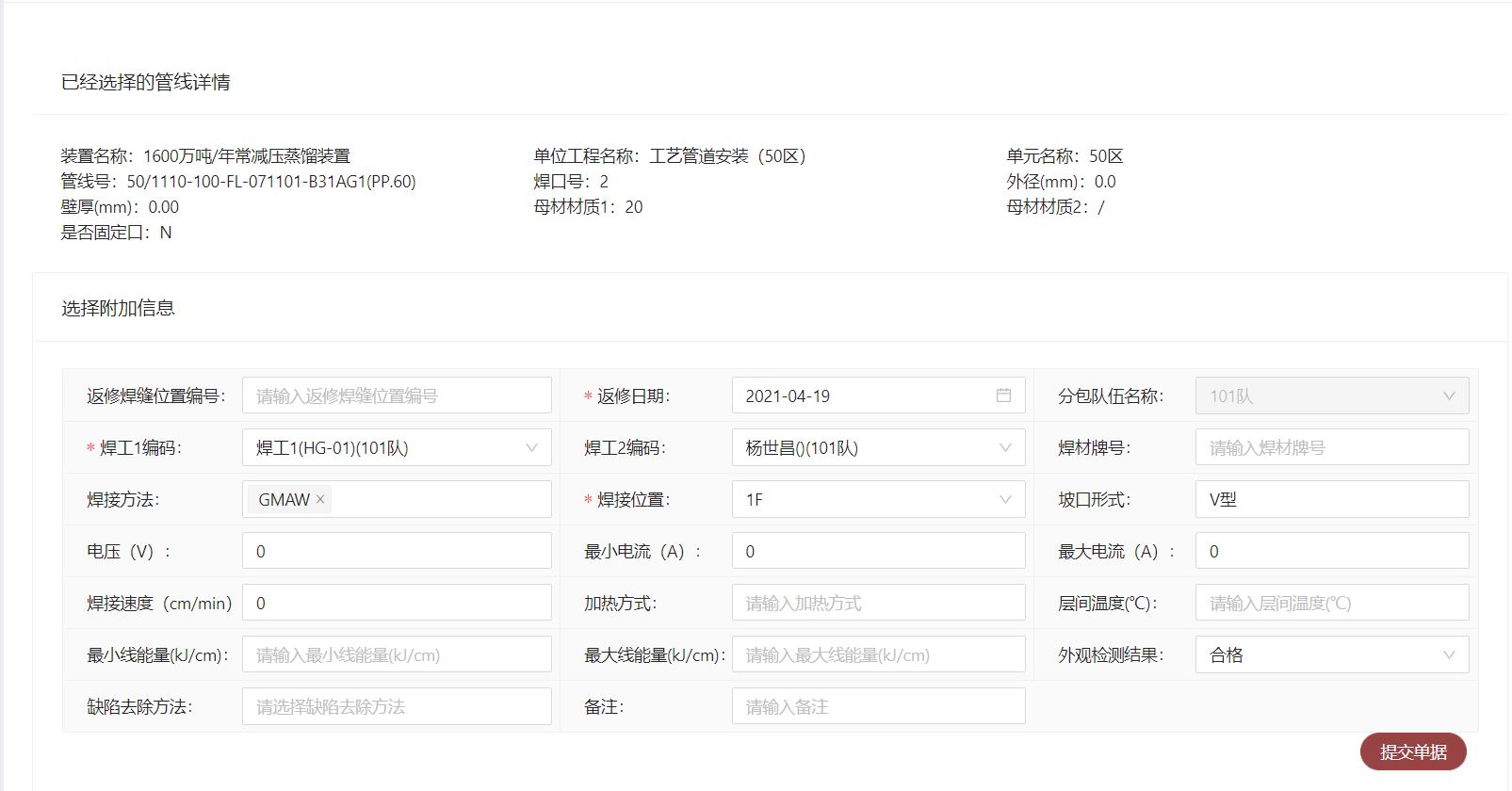Click the 是否固定口: N text
The width and height of the screenshot is (1512, 791).
point(117,233)
